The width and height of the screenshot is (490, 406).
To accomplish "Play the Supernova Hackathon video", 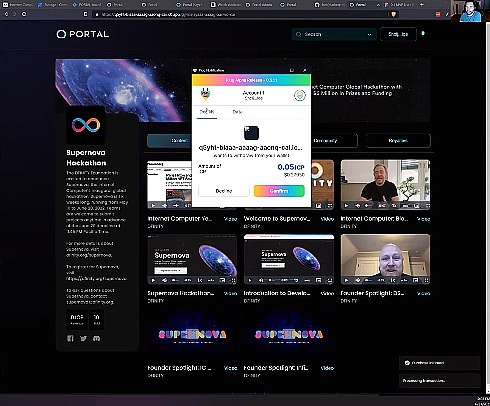I will click(153, 280).
